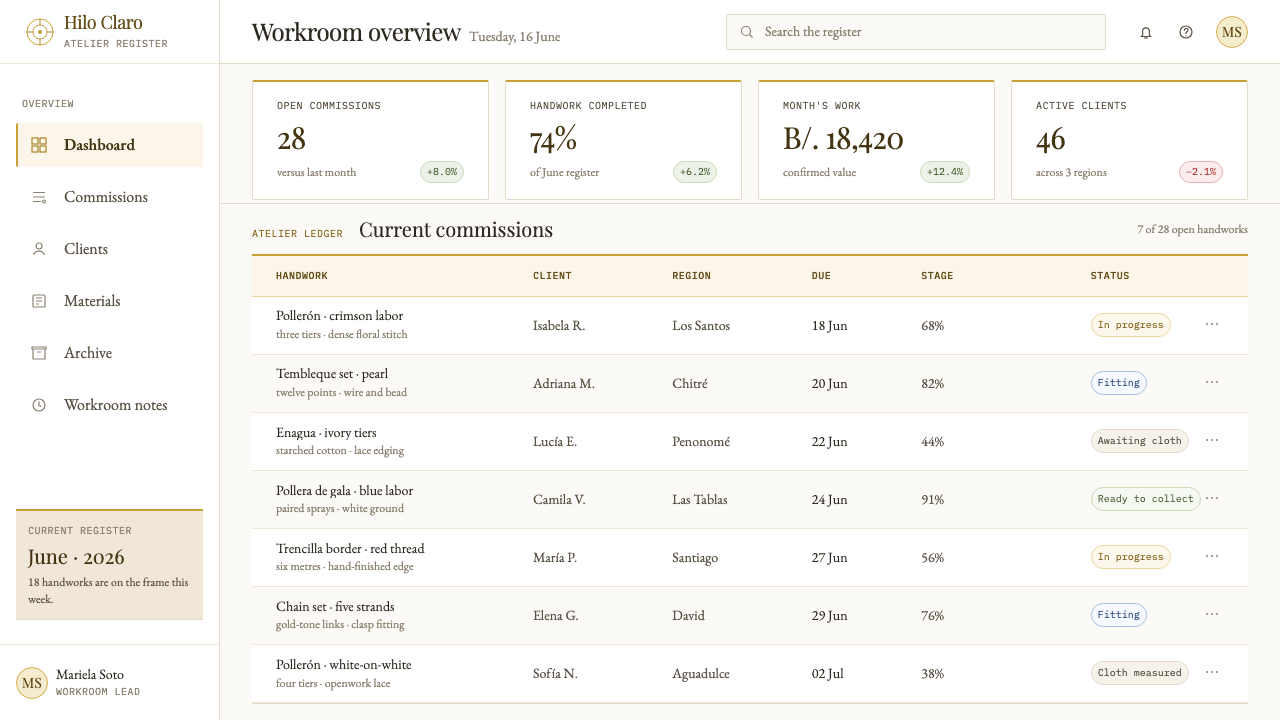Click the Hilo Claro logo icon
Image resolution: width=1280 pixels, height=720 pixels.
[x=39, y=32]
